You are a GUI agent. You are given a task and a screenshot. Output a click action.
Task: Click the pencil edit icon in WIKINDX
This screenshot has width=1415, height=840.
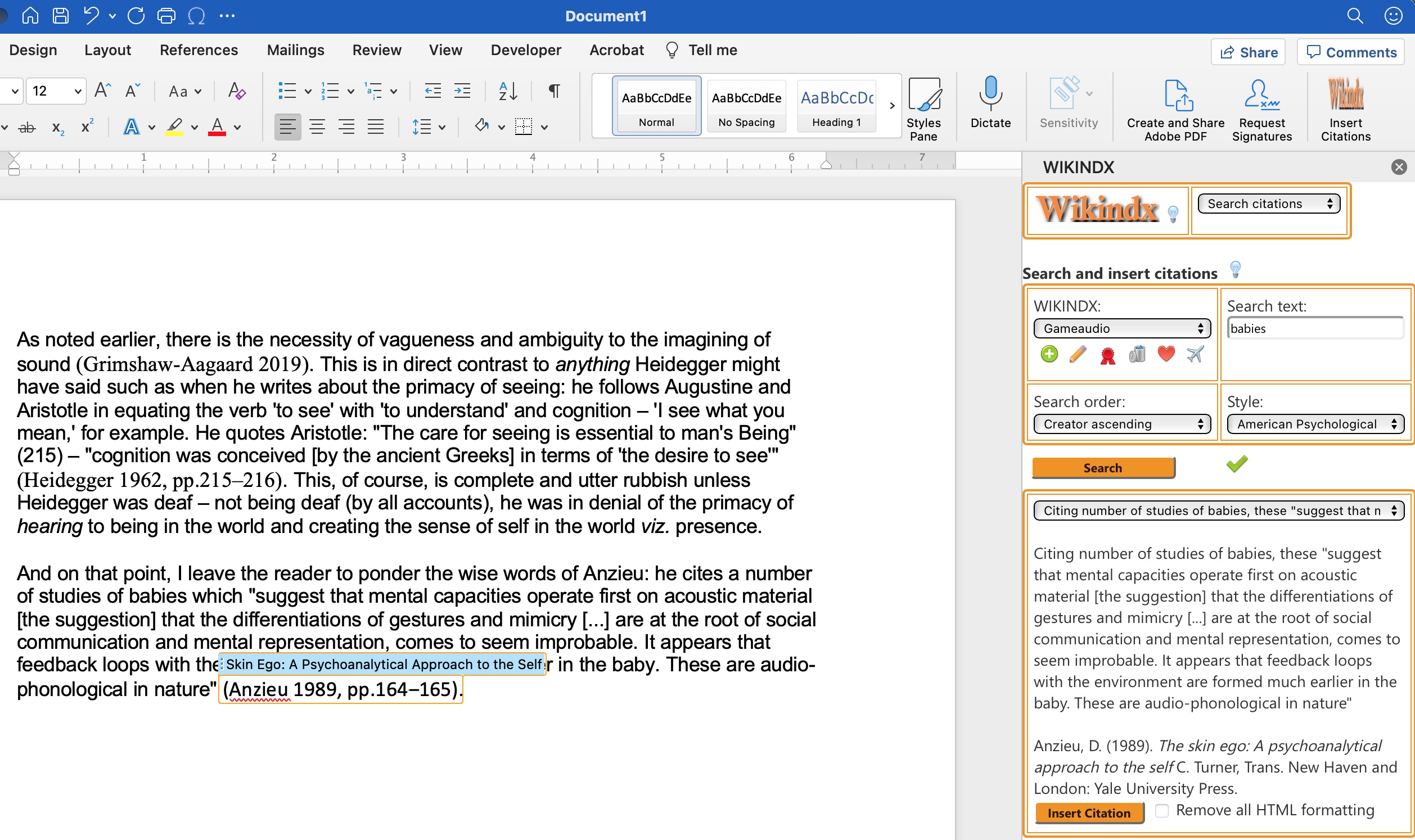[1078, 354]
